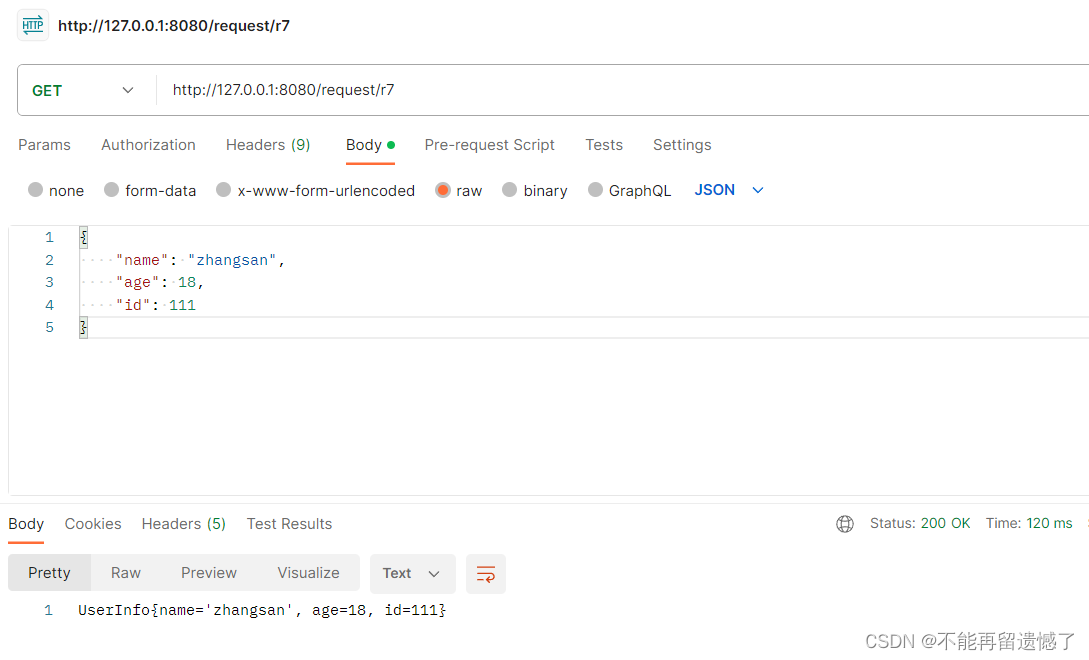Select the request Body tab

click(370, 145)
